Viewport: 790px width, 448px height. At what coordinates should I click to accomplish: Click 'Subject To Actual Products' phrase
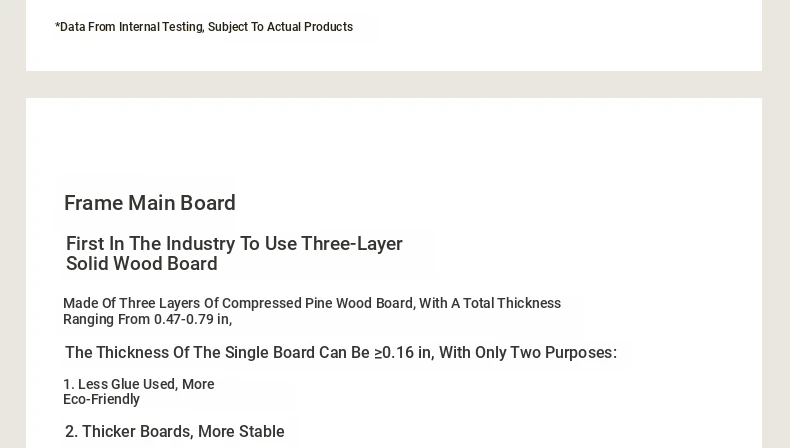(x=280, y=27)
